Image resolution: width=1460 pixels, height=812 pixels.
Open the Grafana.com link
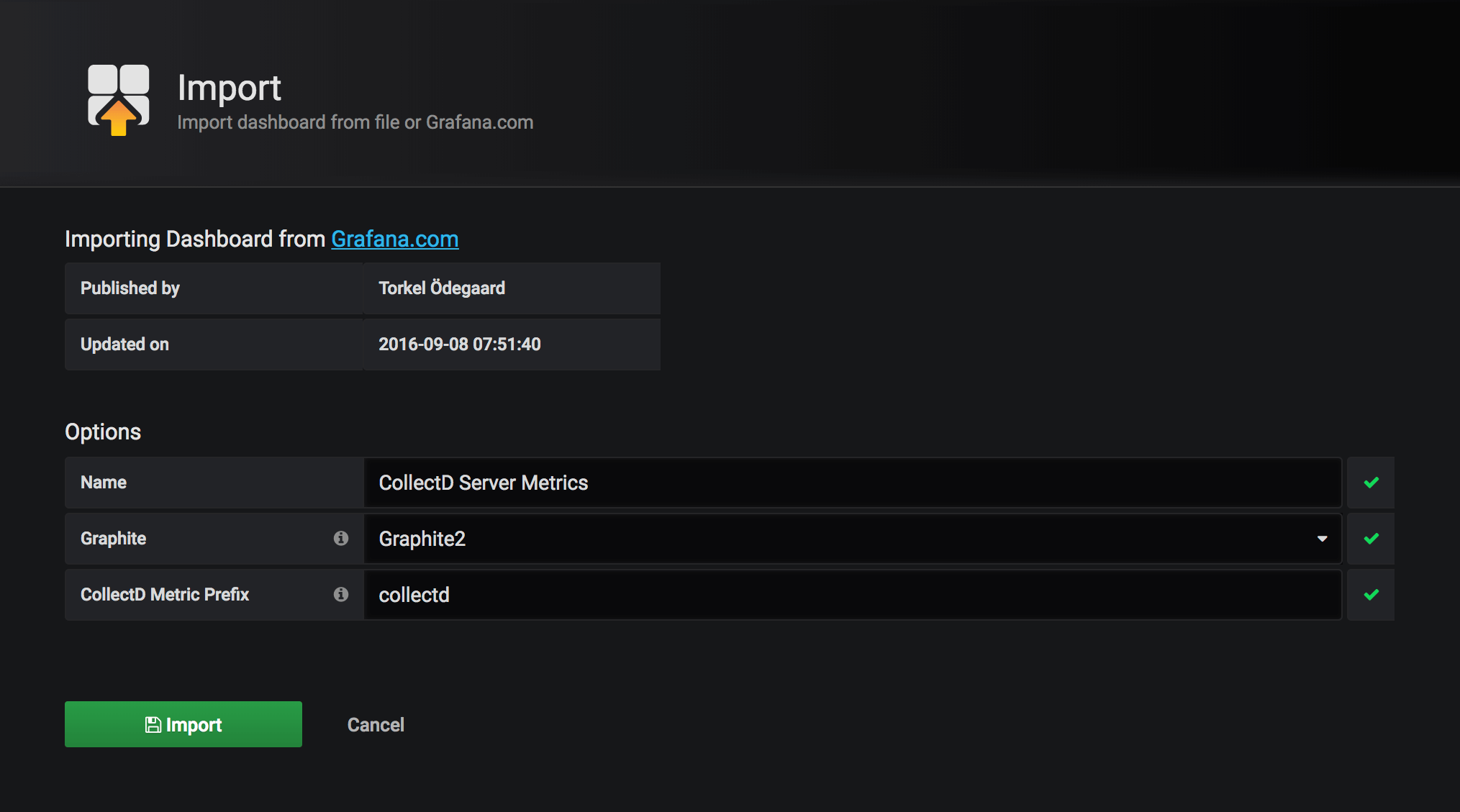pos(394,239)
